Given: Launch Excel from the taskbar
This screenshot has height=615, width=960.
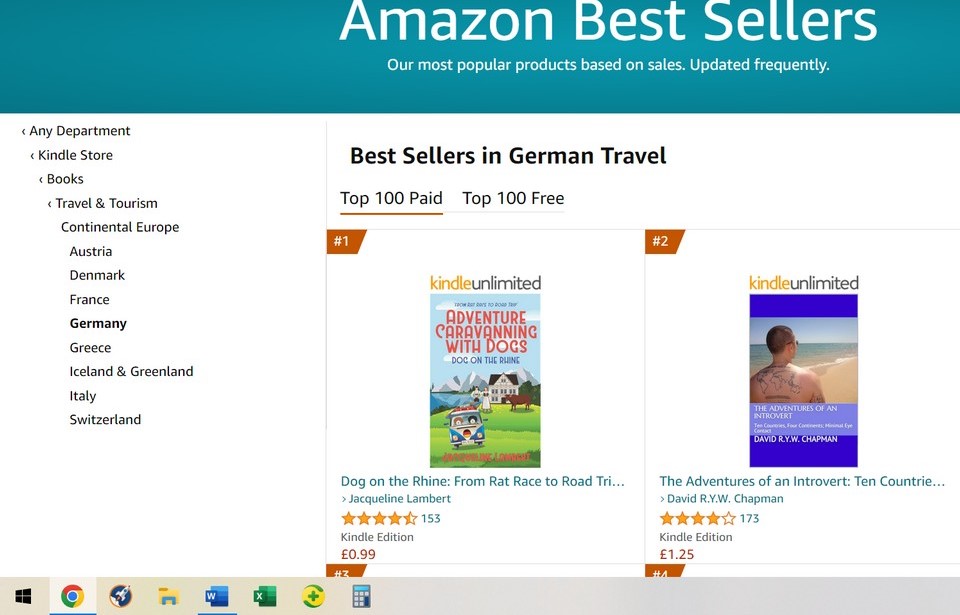Looking at the screenshot, I should (x=264, y=597).
